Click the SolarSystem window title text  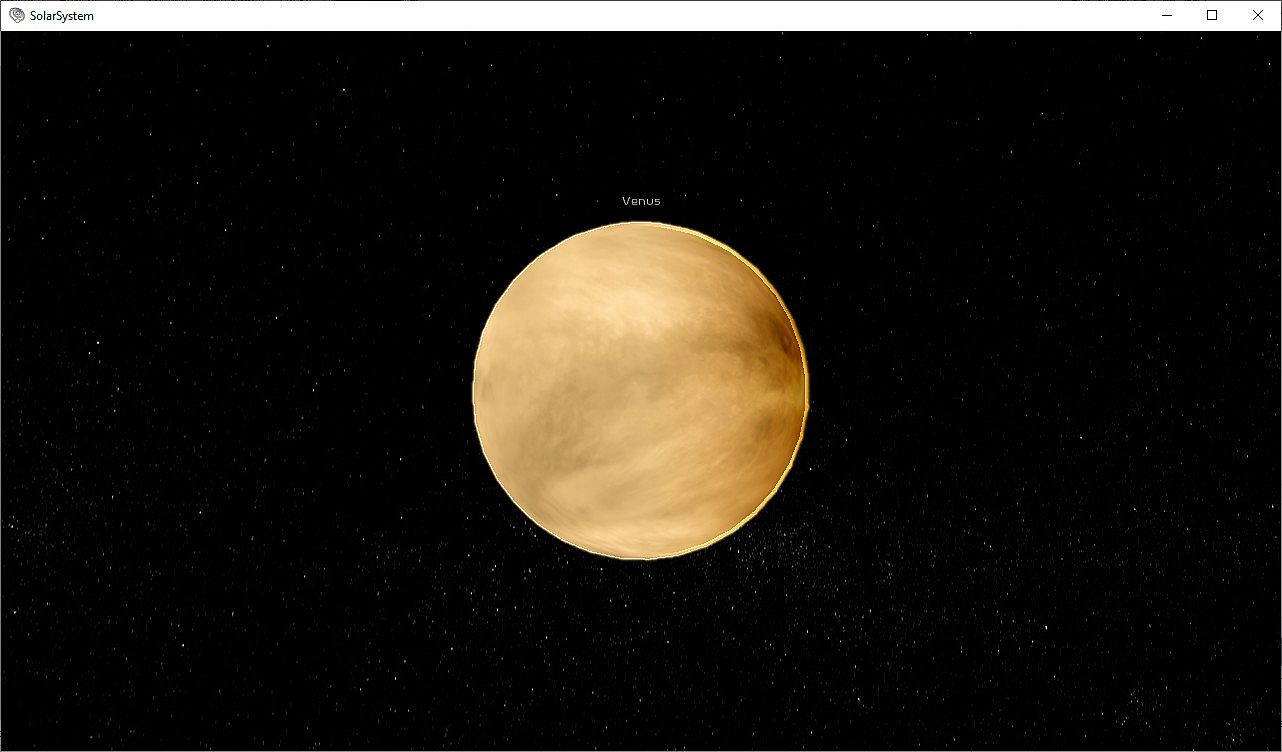click(62, 16)
